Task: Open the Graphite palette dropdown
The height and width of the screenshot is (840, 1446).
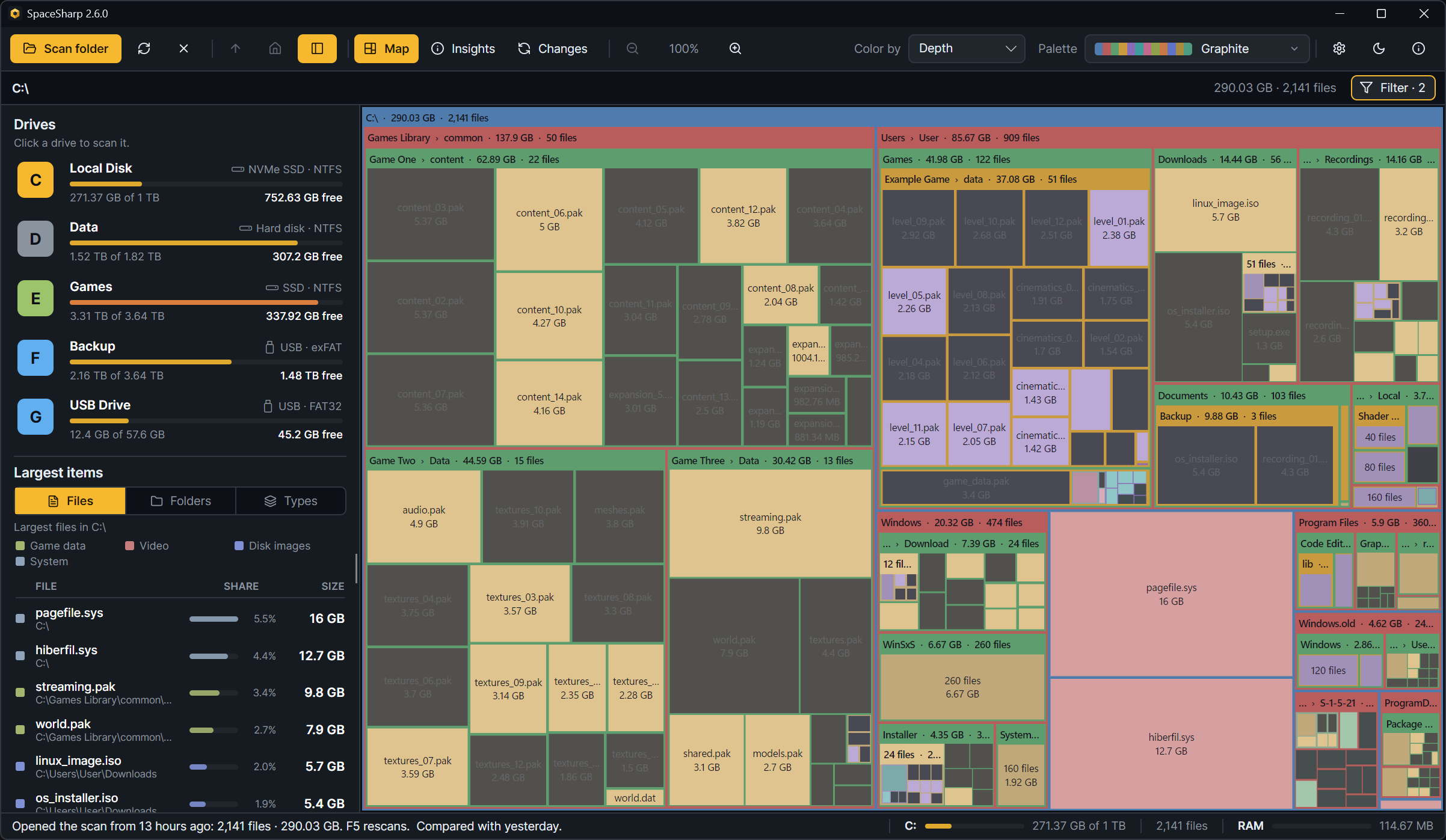Action: click(x=1197, y=49)
